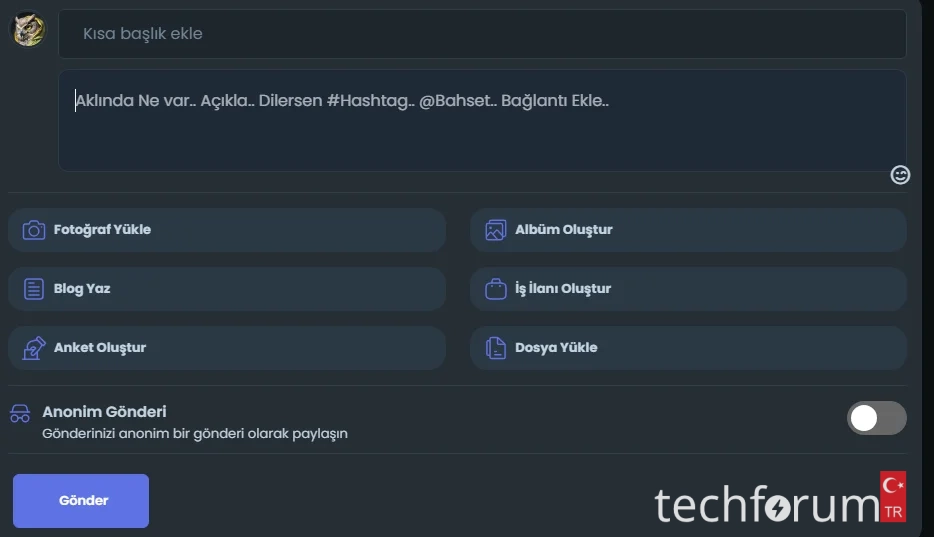This screenshot has width=934, height=537.
Task: Choose the Albüm Oluştur option
Action: pos(563,230)
